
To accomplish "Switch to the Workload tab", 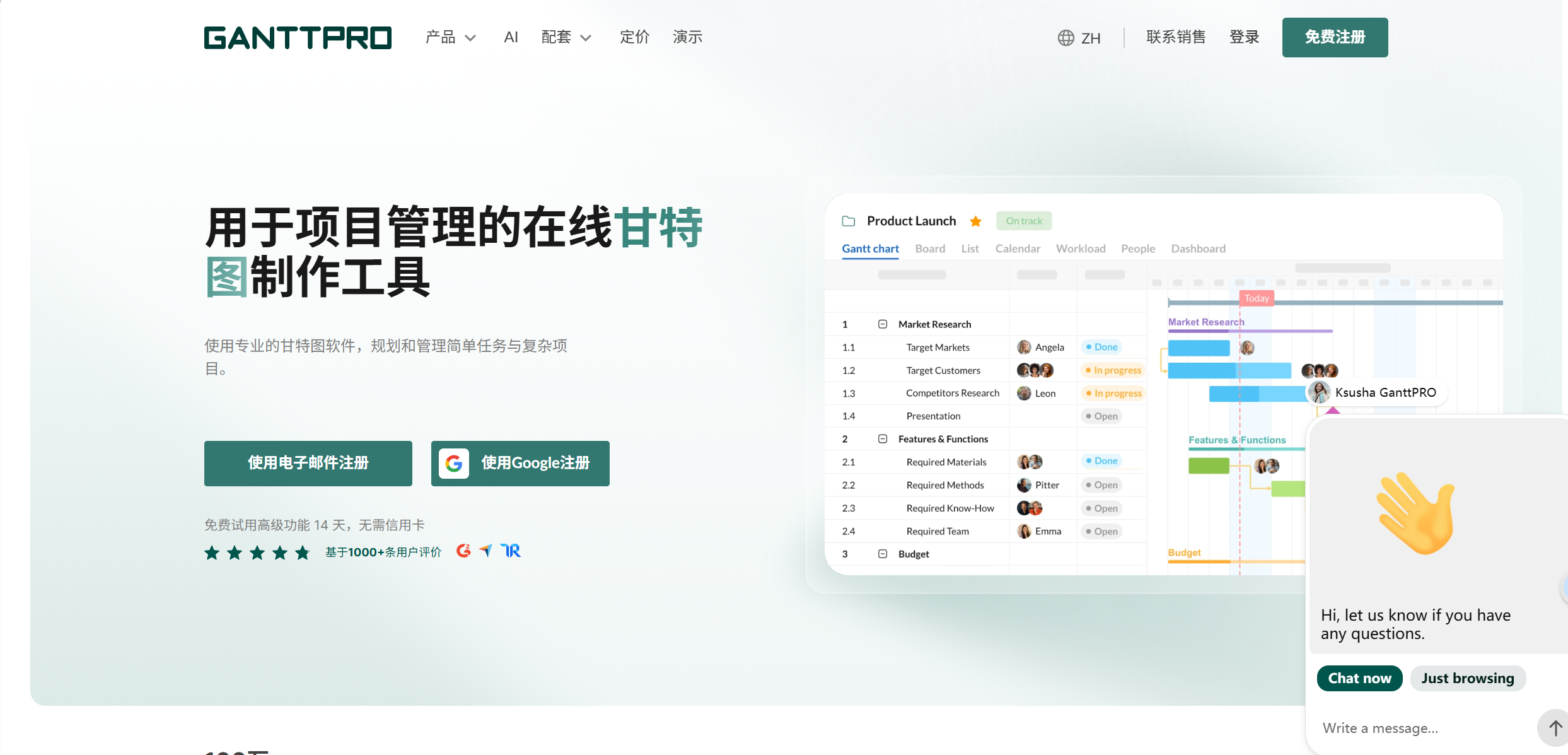I will point(1081,249).
